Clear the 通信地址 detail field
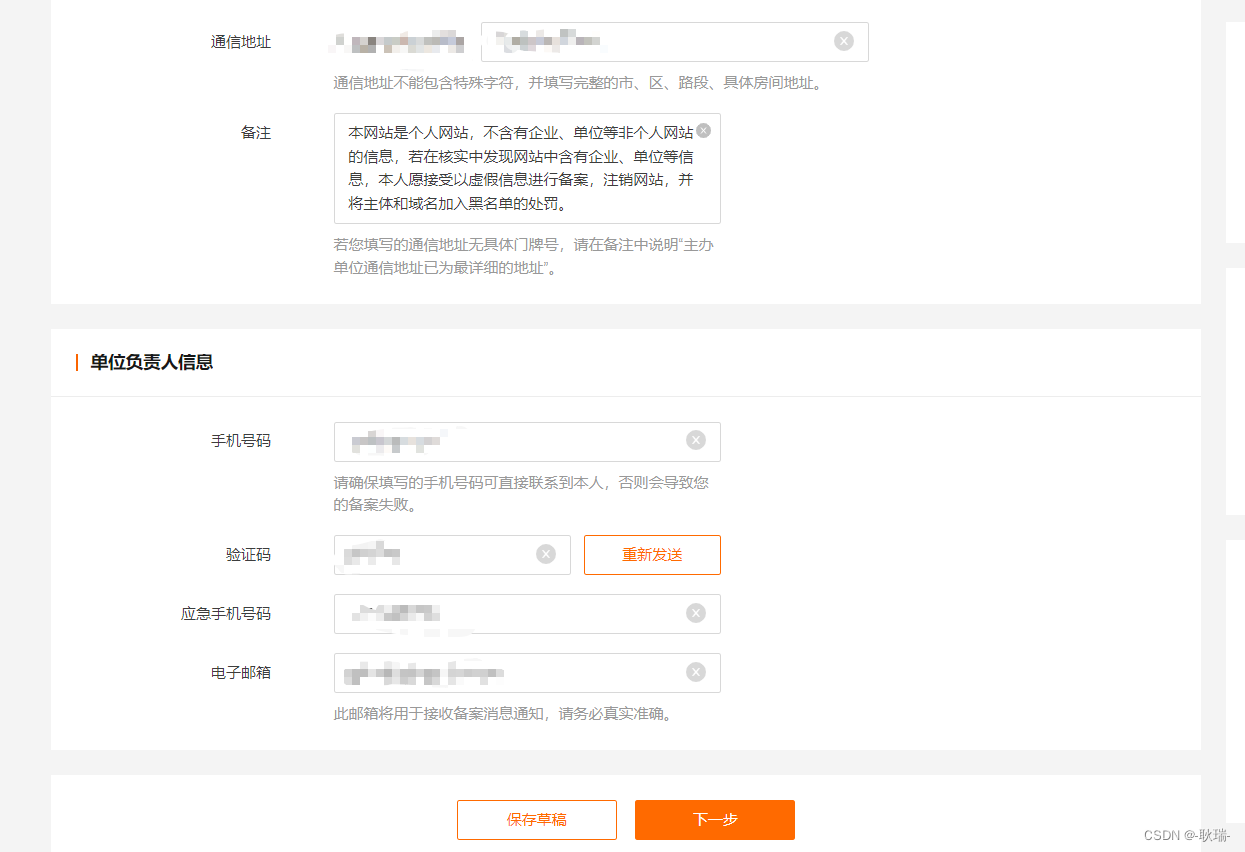The width and height of the screenshot is (1245, 852). pyautogui.click(x=844, y=41)
